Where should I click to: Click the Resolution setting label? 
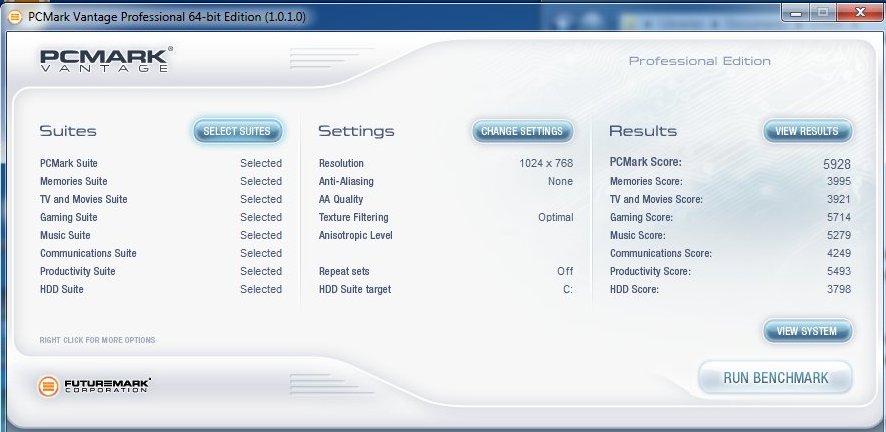click(341, 163)
